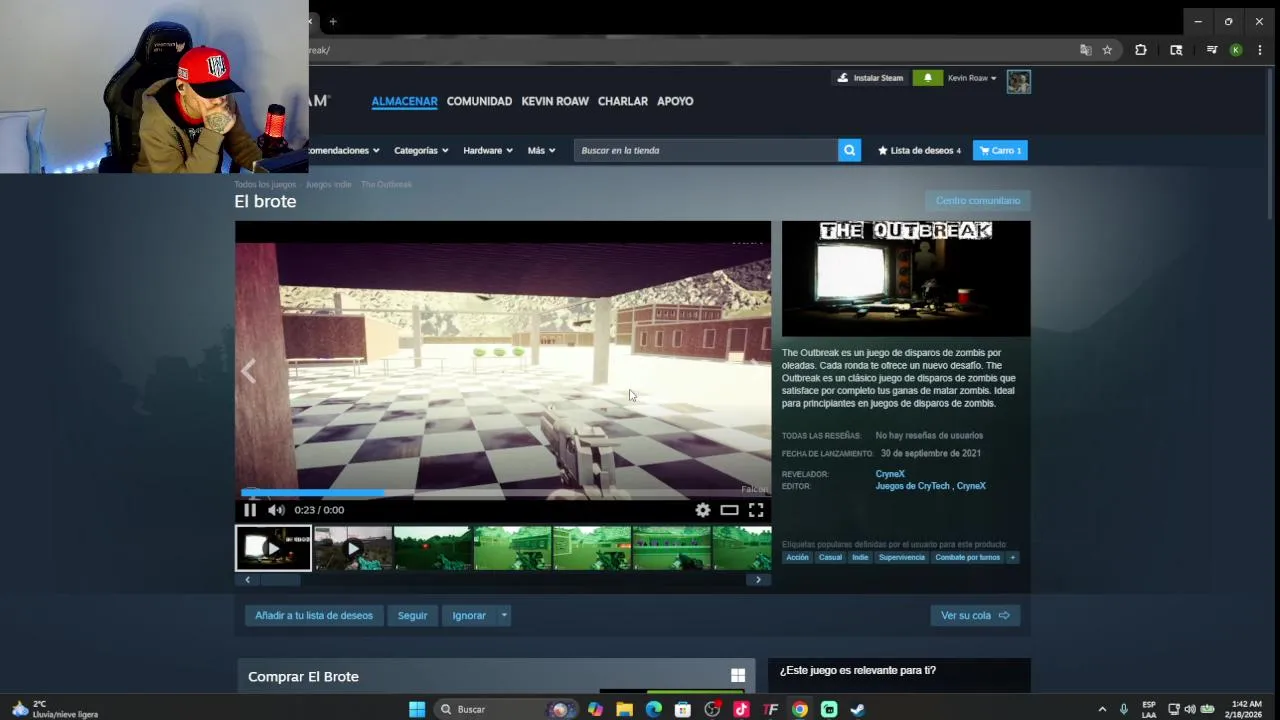1280x720 pixels.
Task: Click the Buscar en la tienda field
Action: click(x=706, y=150)
